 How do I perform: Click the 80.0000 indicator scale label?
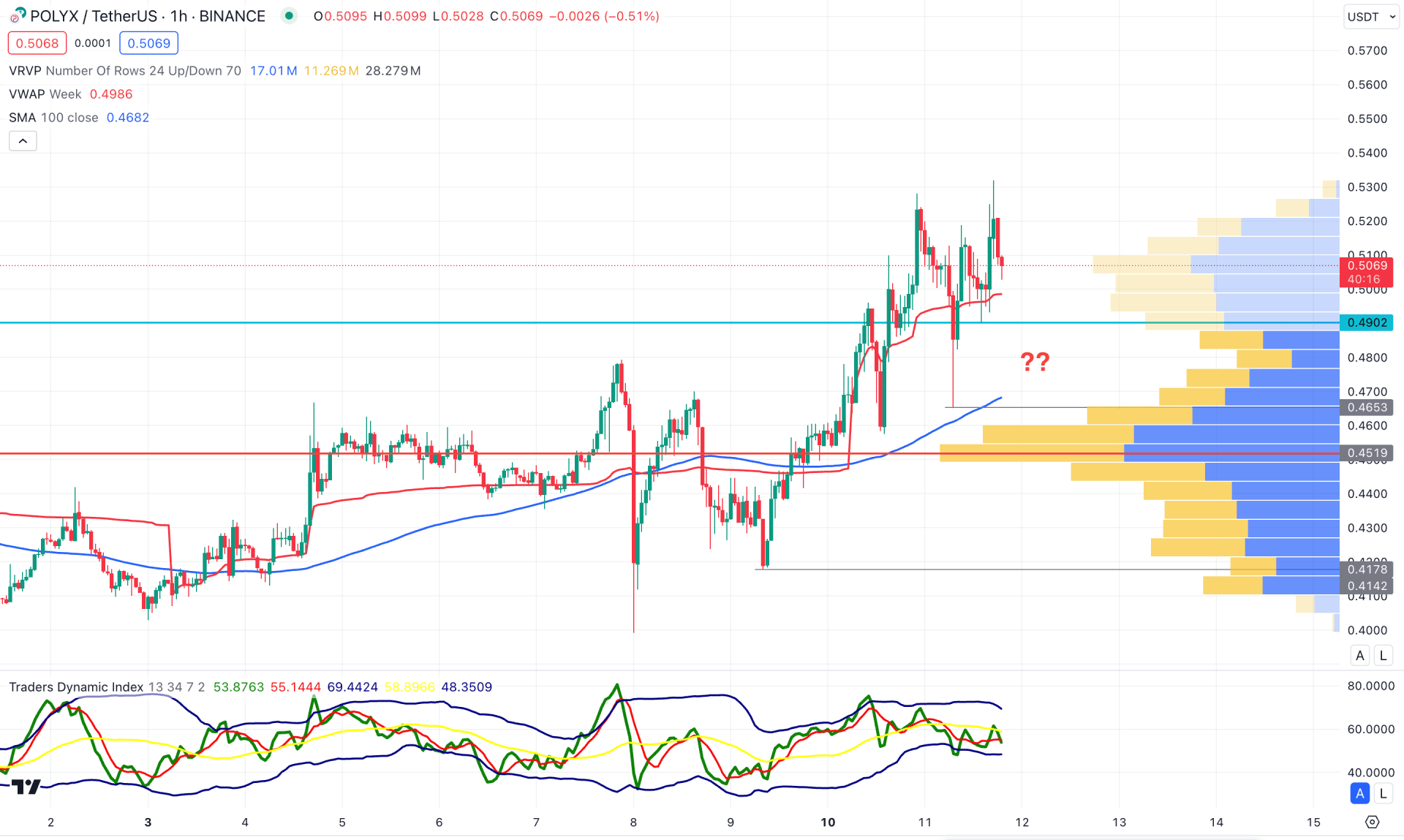point(1371,686)
